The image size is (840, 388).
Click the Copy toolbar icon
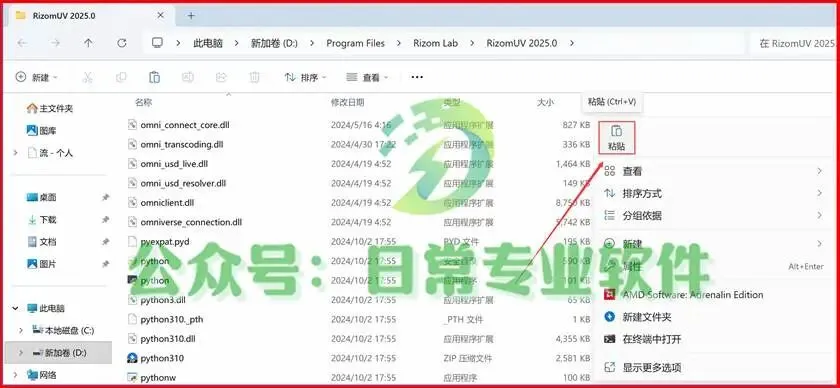pyautogui.click(x=121, y=78)
